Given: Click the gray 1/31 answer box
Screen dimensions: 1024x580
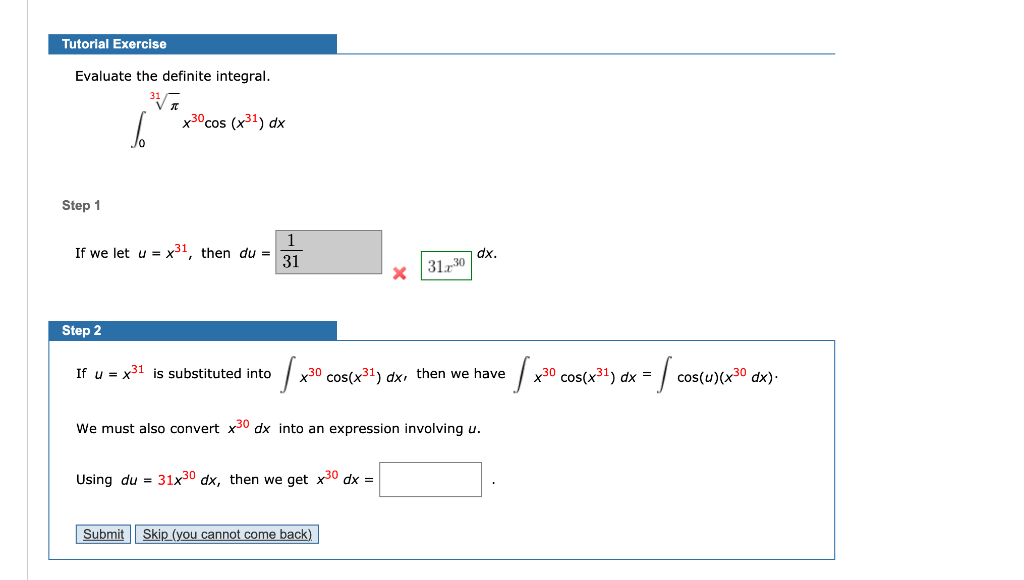Looking at the screenshot, I should (326, 251).
